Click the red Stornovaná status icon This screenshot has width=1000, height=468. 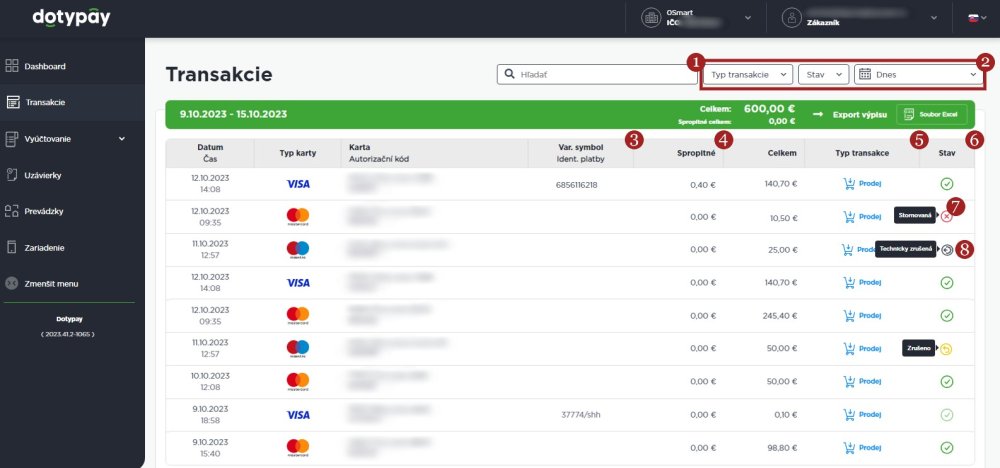pos(946,217)
